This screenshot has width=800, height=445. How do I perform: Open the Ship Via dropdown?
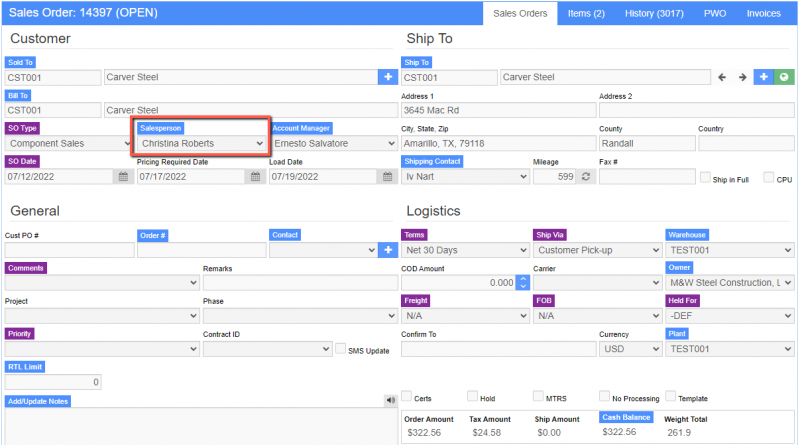coord(596,249)
